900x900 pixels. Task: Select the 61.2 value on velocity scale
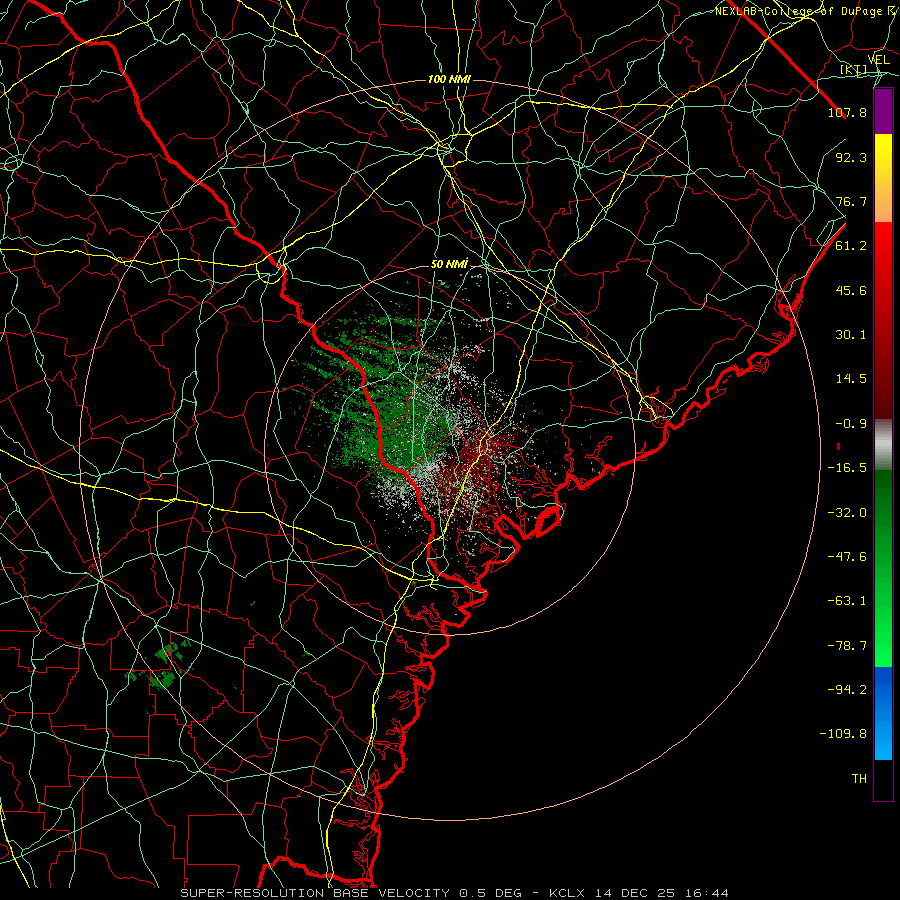pos(851,246)
